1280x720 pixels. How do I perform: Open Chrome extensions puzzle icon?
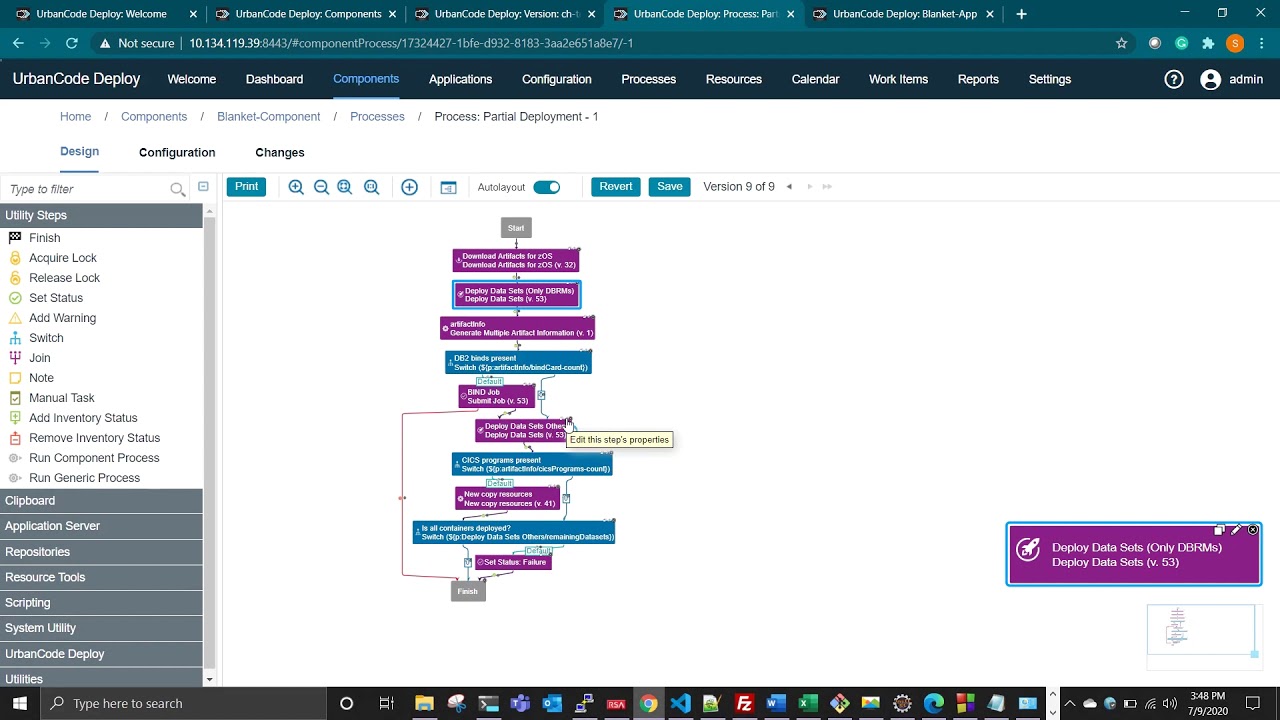[x=1208, y=43]
